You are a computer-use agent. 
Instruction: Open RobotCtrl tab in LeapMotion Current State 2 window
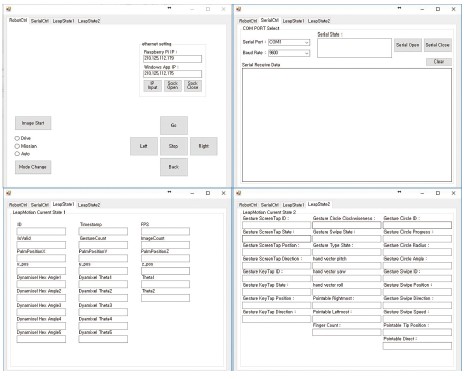point(248,205)
